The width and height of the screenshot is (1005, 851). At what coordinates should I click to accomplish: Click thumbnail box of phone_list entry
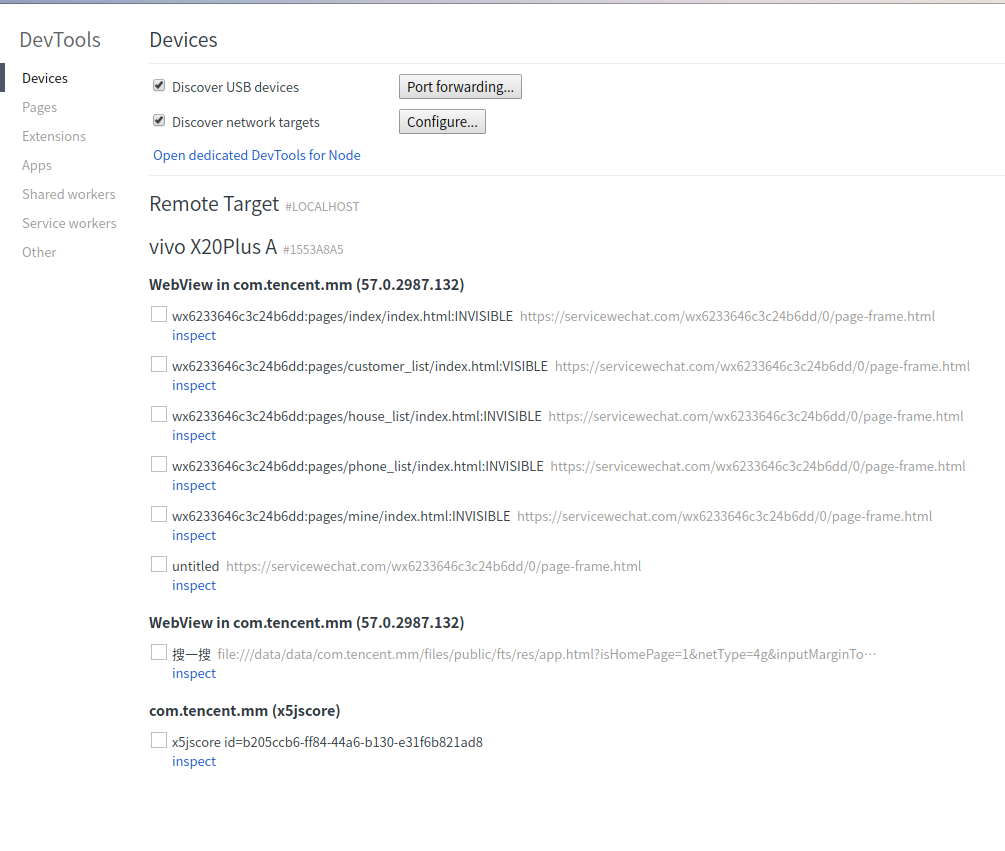159,464
